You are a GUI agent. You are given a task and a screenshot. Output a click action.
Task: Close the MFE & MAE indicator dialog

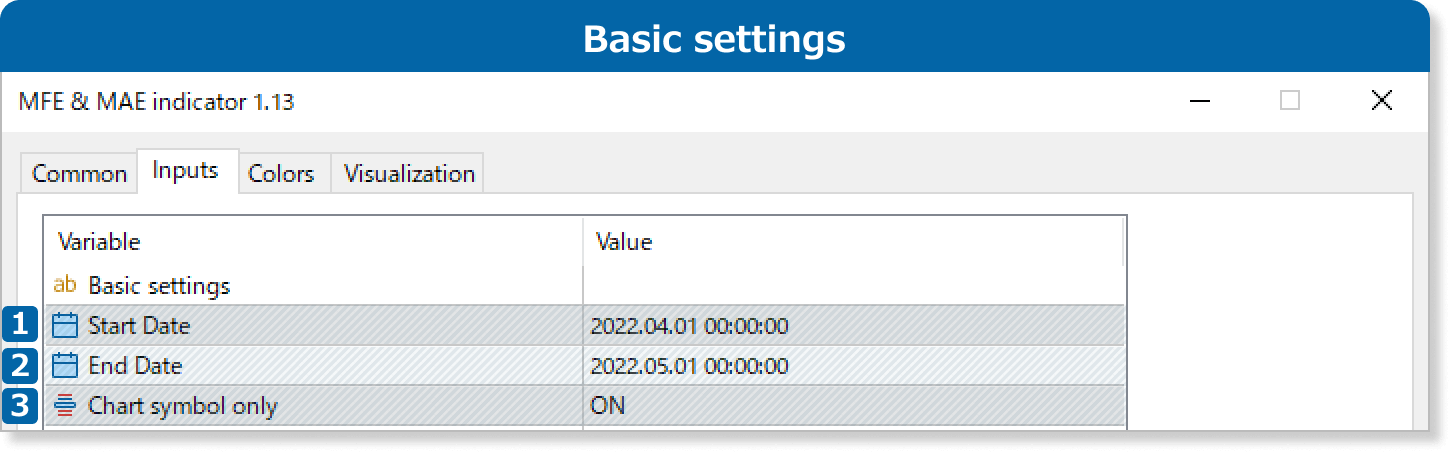pos(1381,101)
